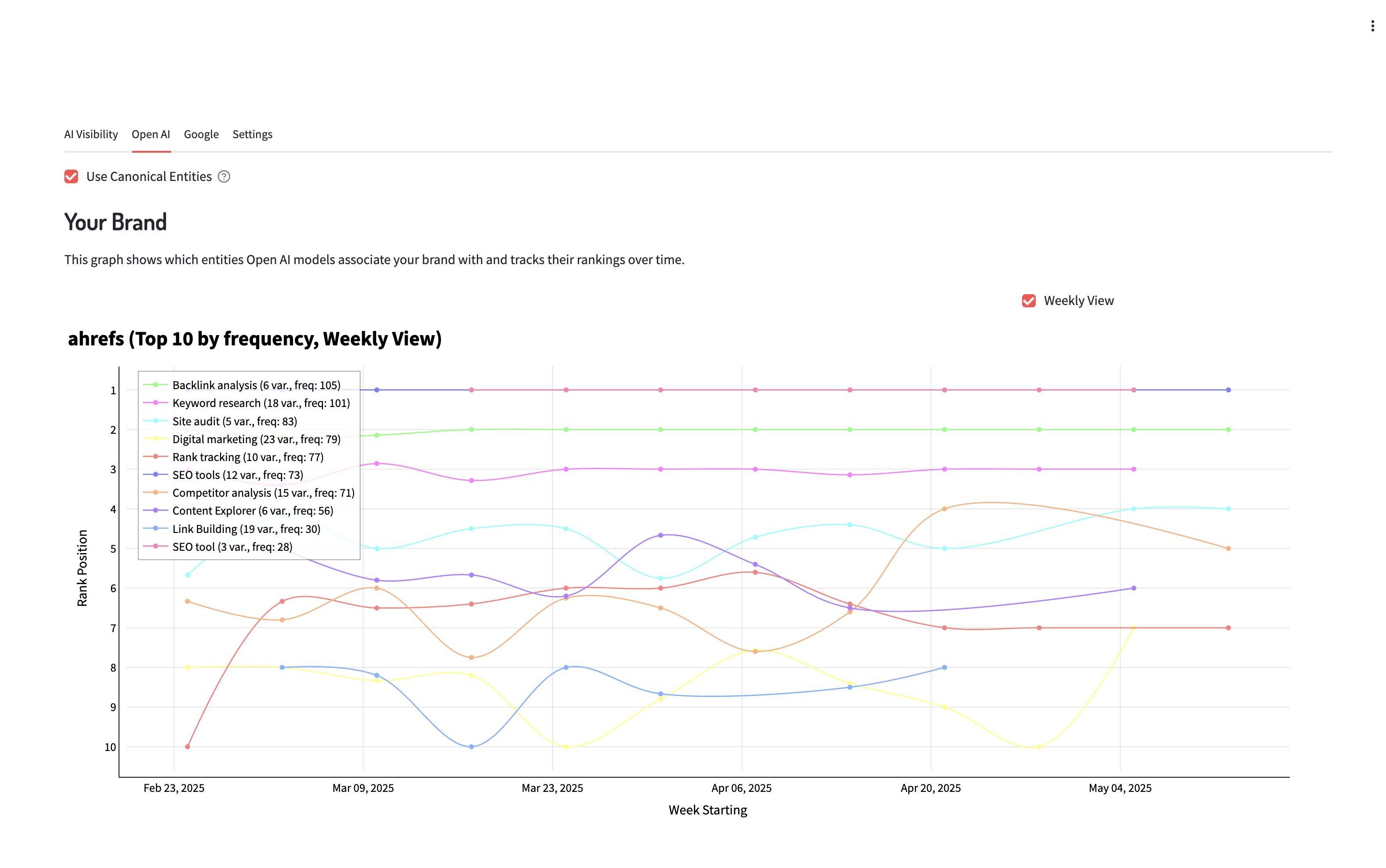Click the Canonical Entities help icon

tap(224, 177)
